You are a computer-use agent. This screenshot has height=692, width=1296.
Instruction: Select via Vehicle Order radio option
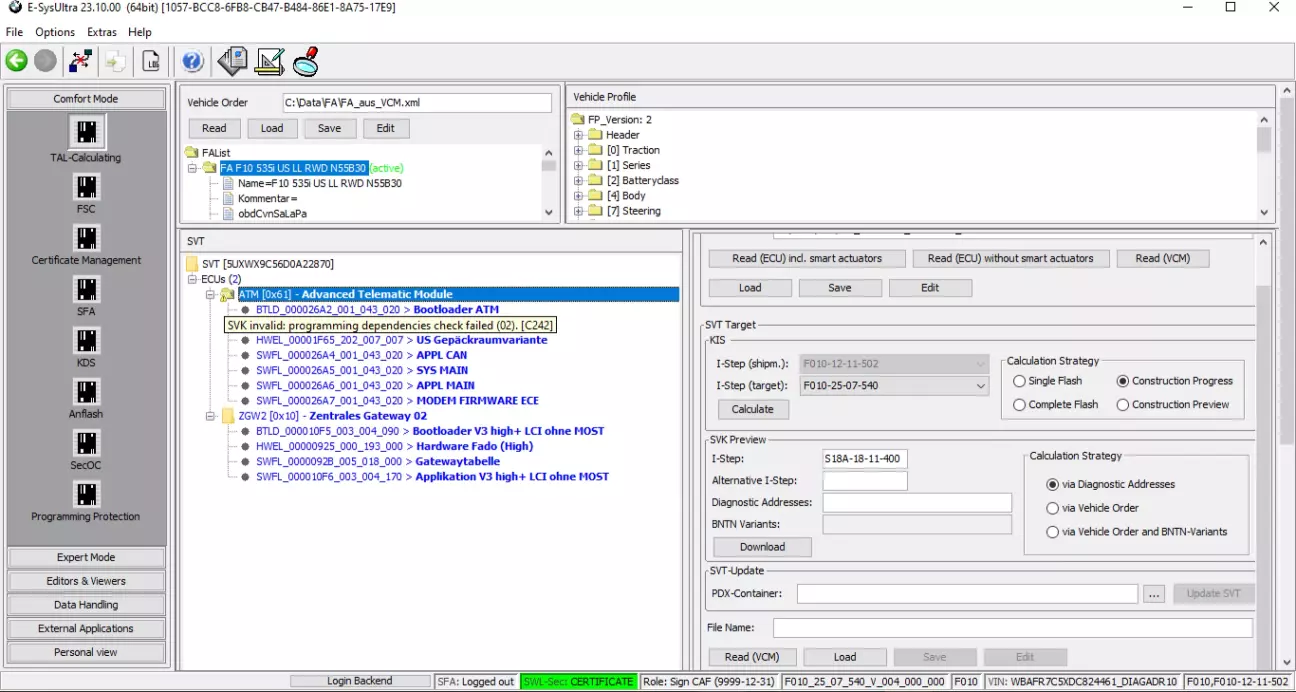coord(1052,508)
